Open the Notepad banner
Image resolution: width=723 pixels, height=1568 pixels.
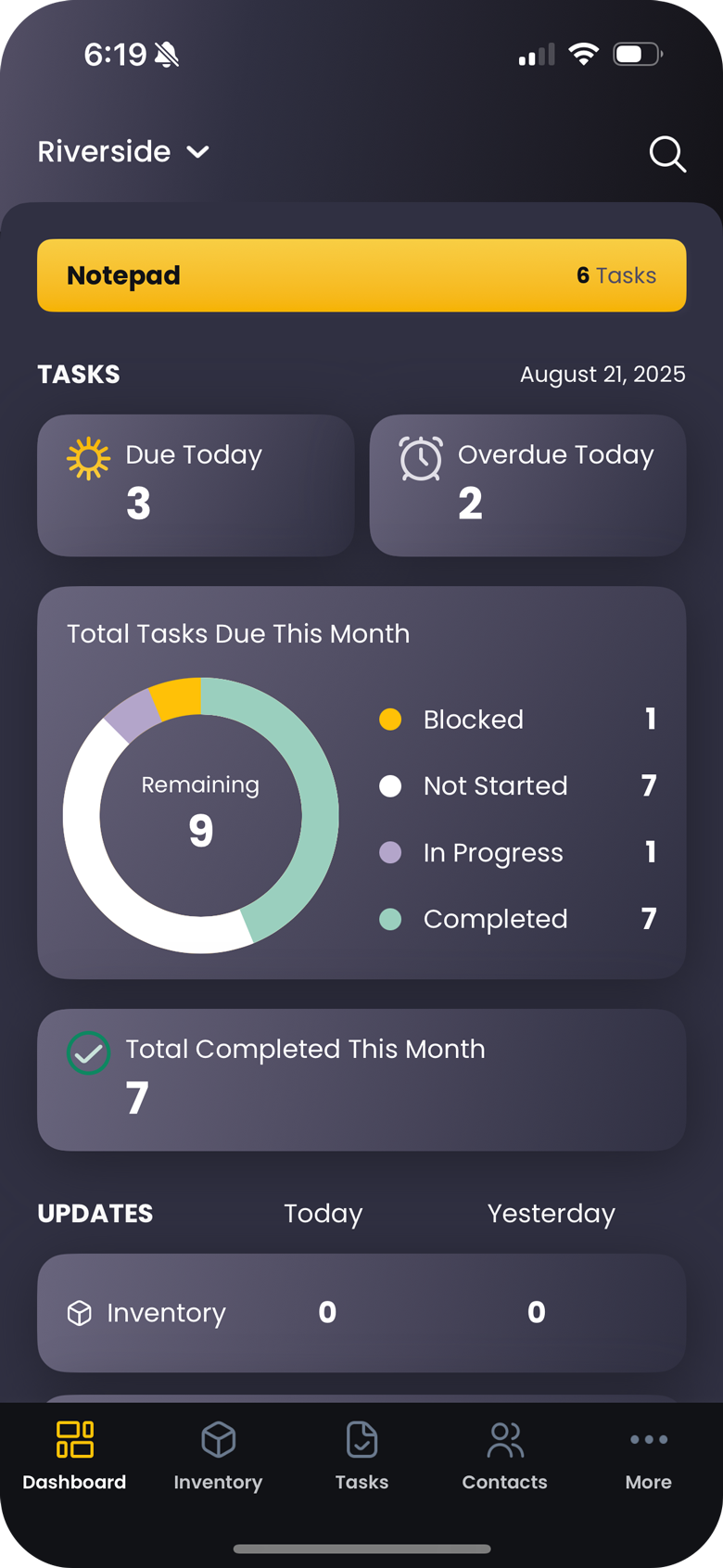pyautogui.click(x=361, y=275)
